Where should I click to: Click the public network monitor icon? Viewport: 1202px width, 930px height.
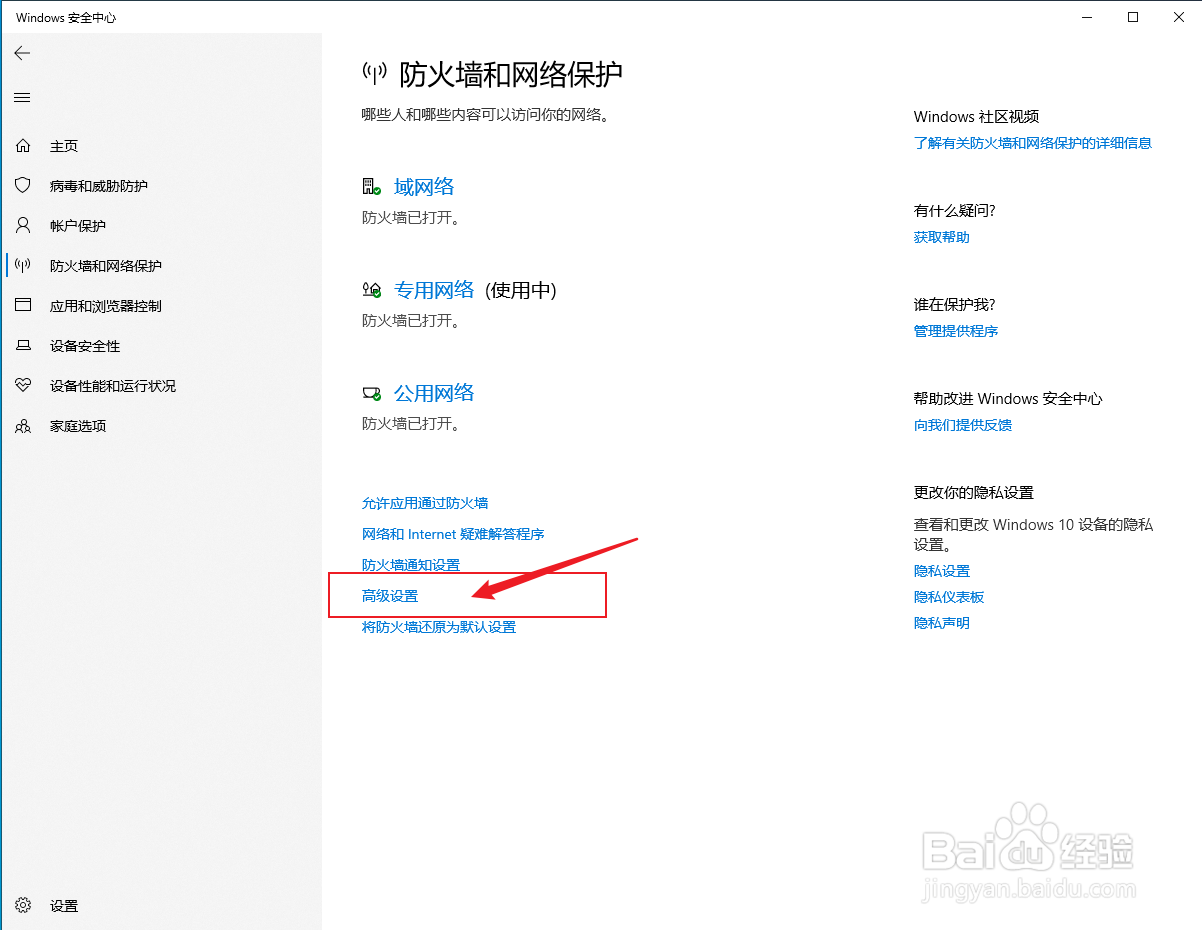pyautogui.click(x=372, y=393)
